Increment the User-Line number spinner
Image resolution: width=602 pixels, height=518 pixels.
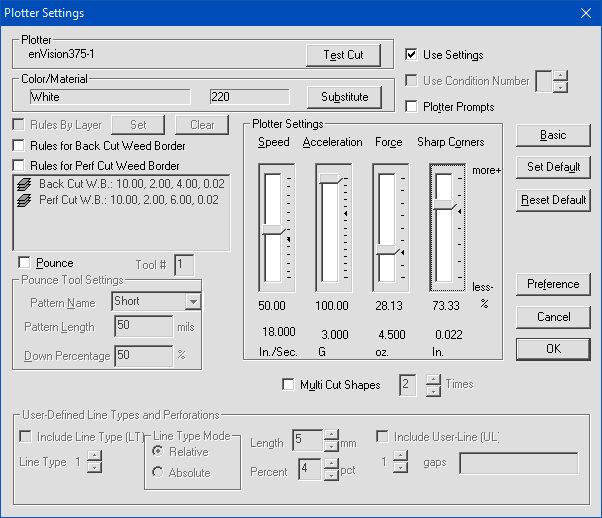(x=401, y=456)
